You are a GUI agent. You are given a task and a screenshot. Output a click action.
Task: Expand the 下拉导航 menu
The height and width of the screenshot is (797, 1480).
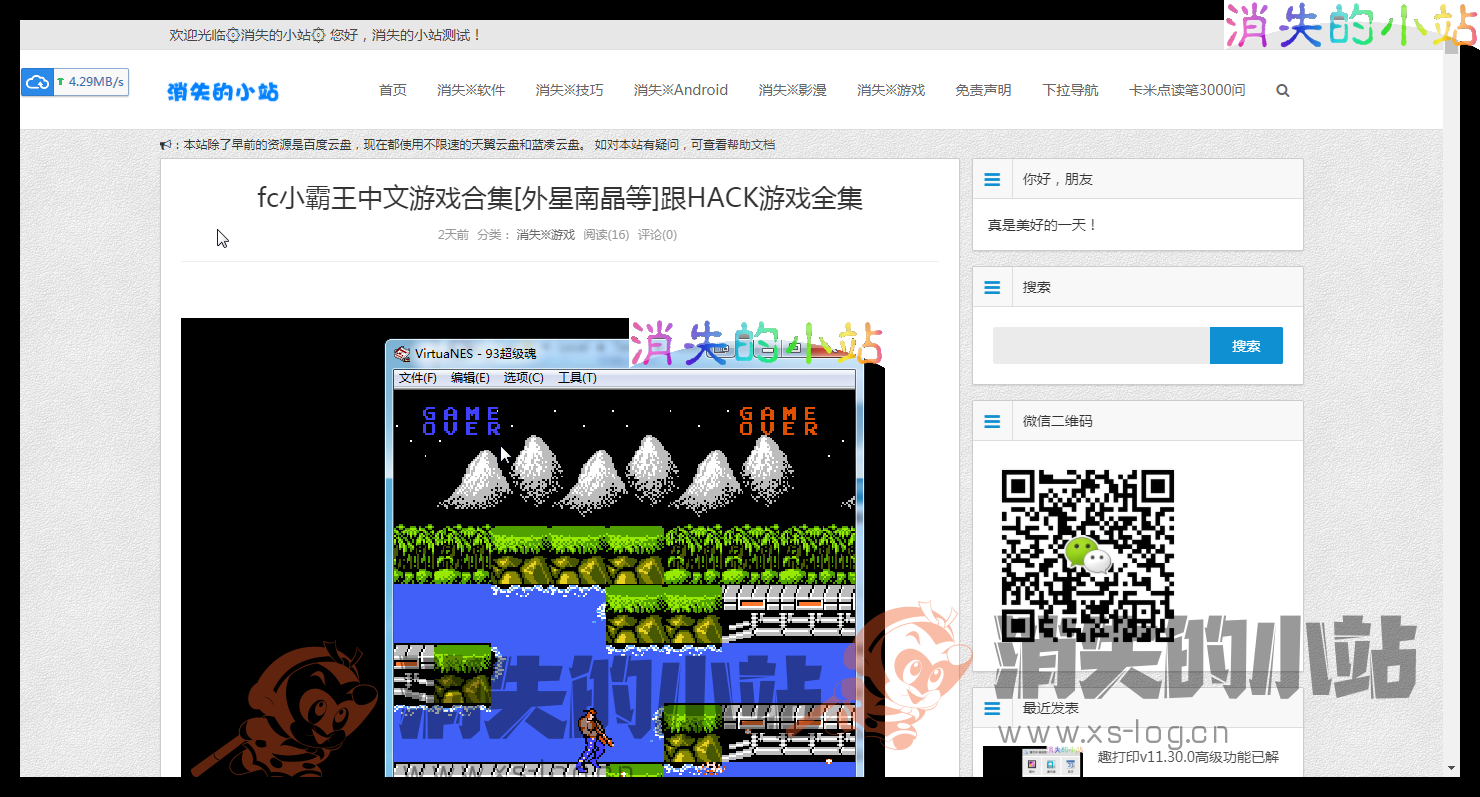pos(1070,90)
